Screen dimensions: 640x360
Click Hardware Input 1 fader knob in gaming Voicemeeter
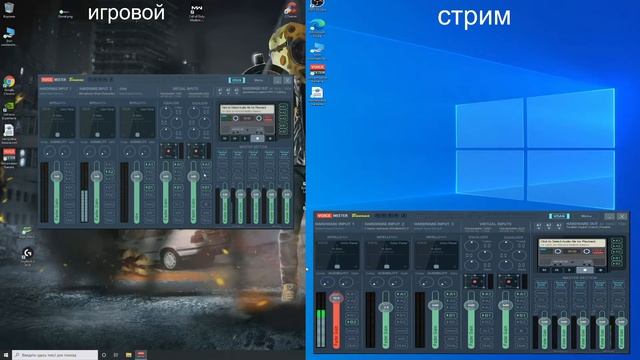57,176
